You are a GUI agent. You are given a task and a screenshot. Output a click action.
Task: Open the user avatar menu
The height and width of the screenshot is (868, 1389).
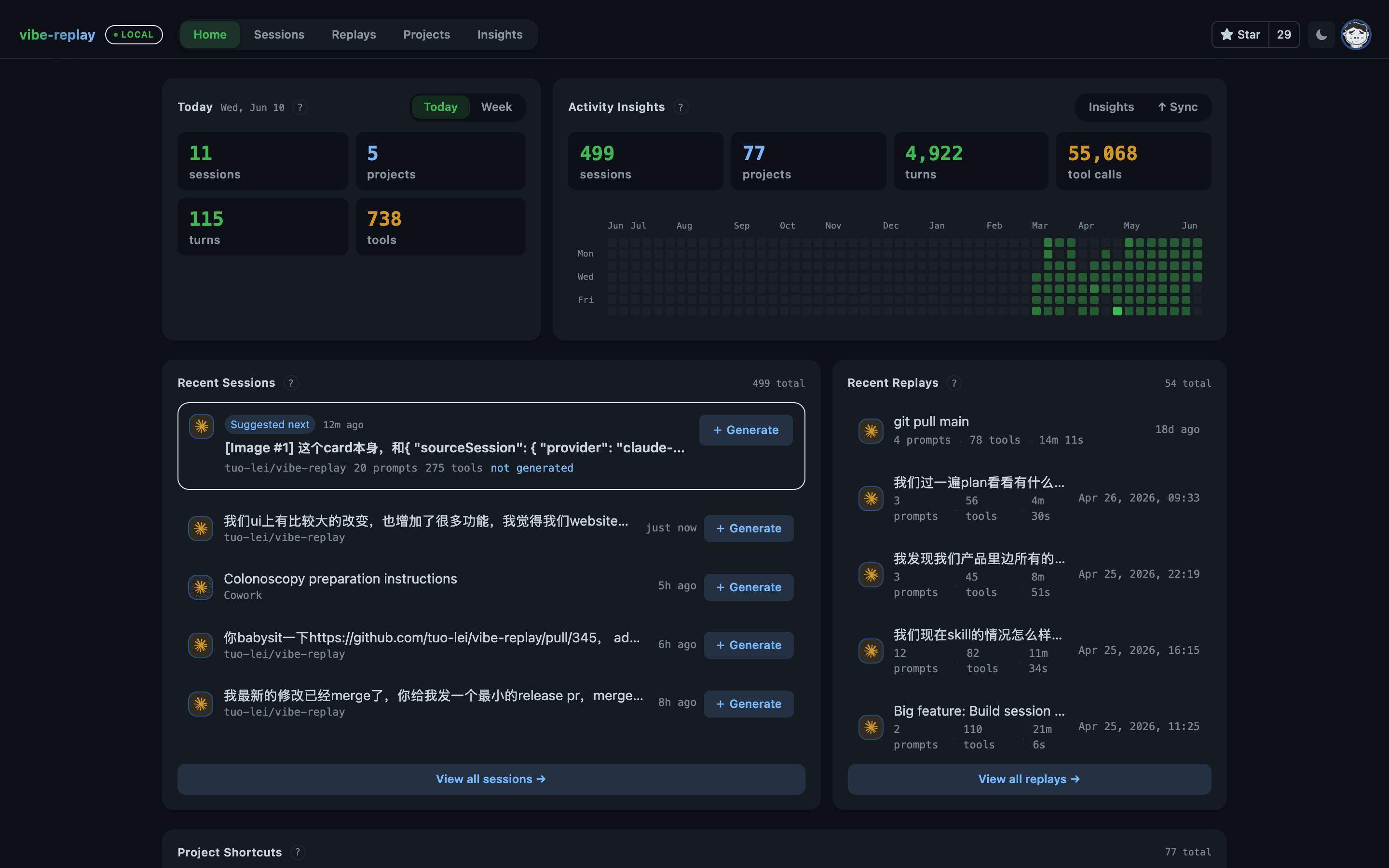1356,34
